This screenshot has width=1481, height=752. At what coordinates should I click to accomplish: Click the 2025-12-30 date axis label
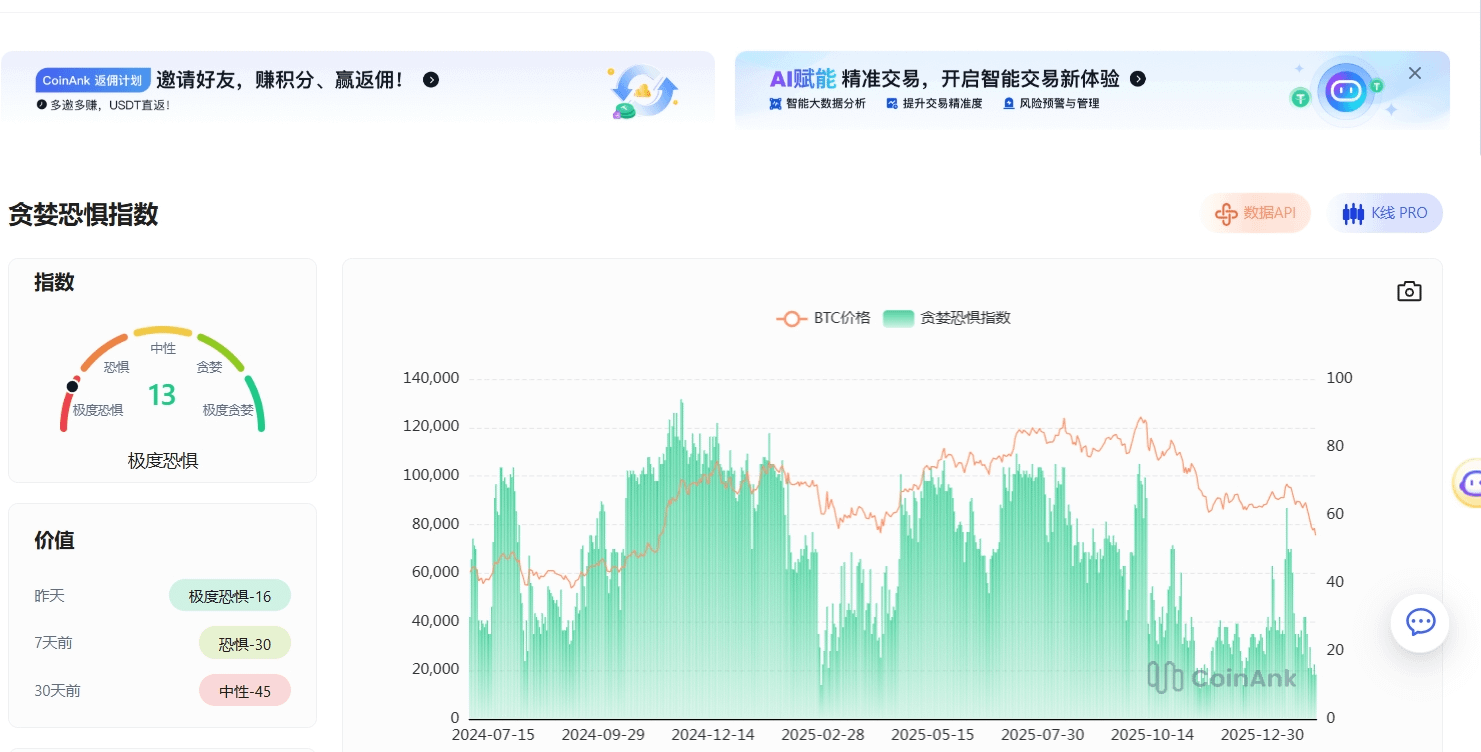coord(1263,735)
